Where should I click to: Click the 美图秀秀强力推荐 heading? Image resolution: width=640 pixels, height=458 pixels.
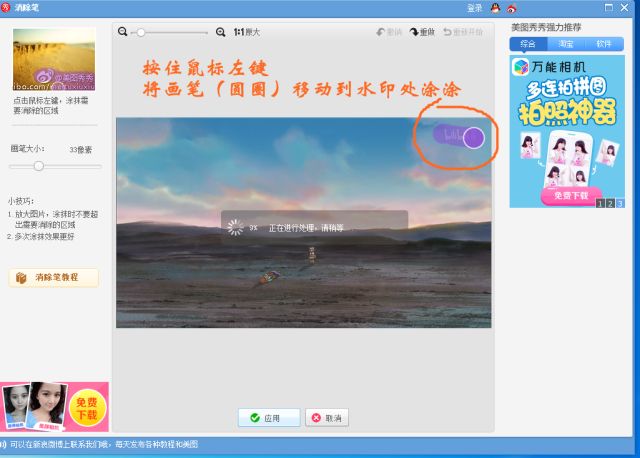(x=546, y=28)
